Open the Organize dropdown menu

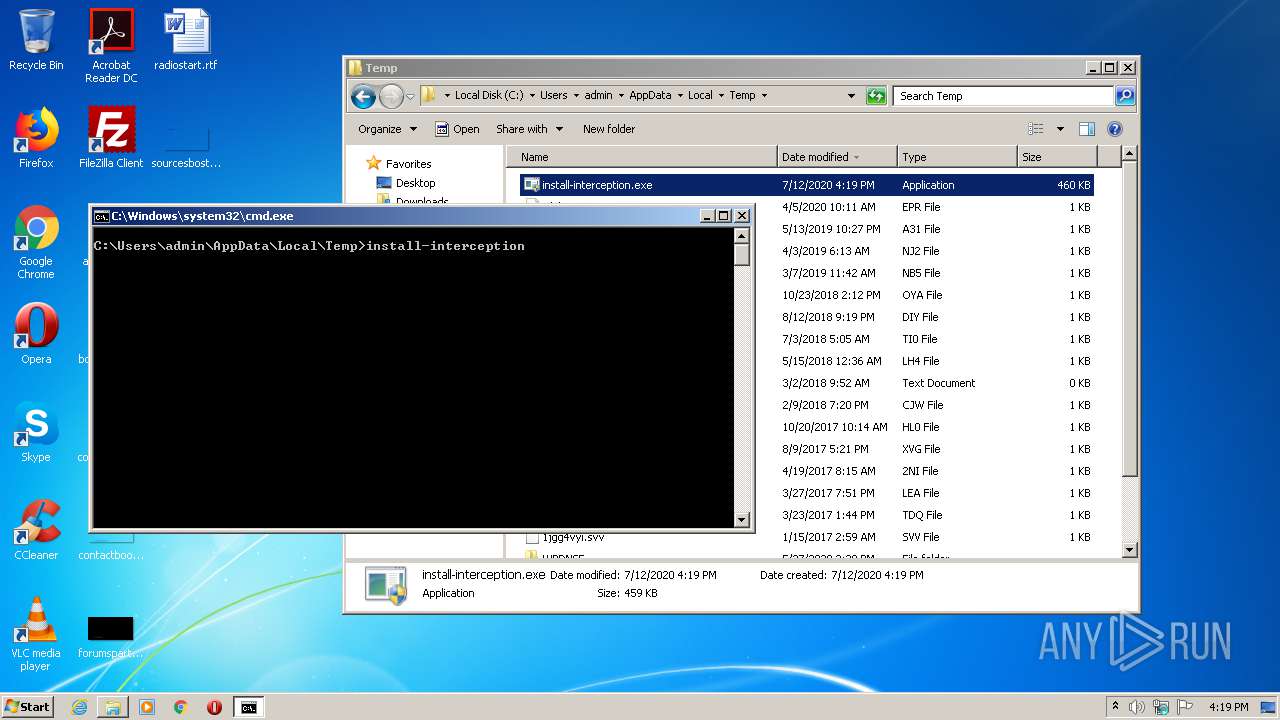pyautogui.click(x=388, y=129)
